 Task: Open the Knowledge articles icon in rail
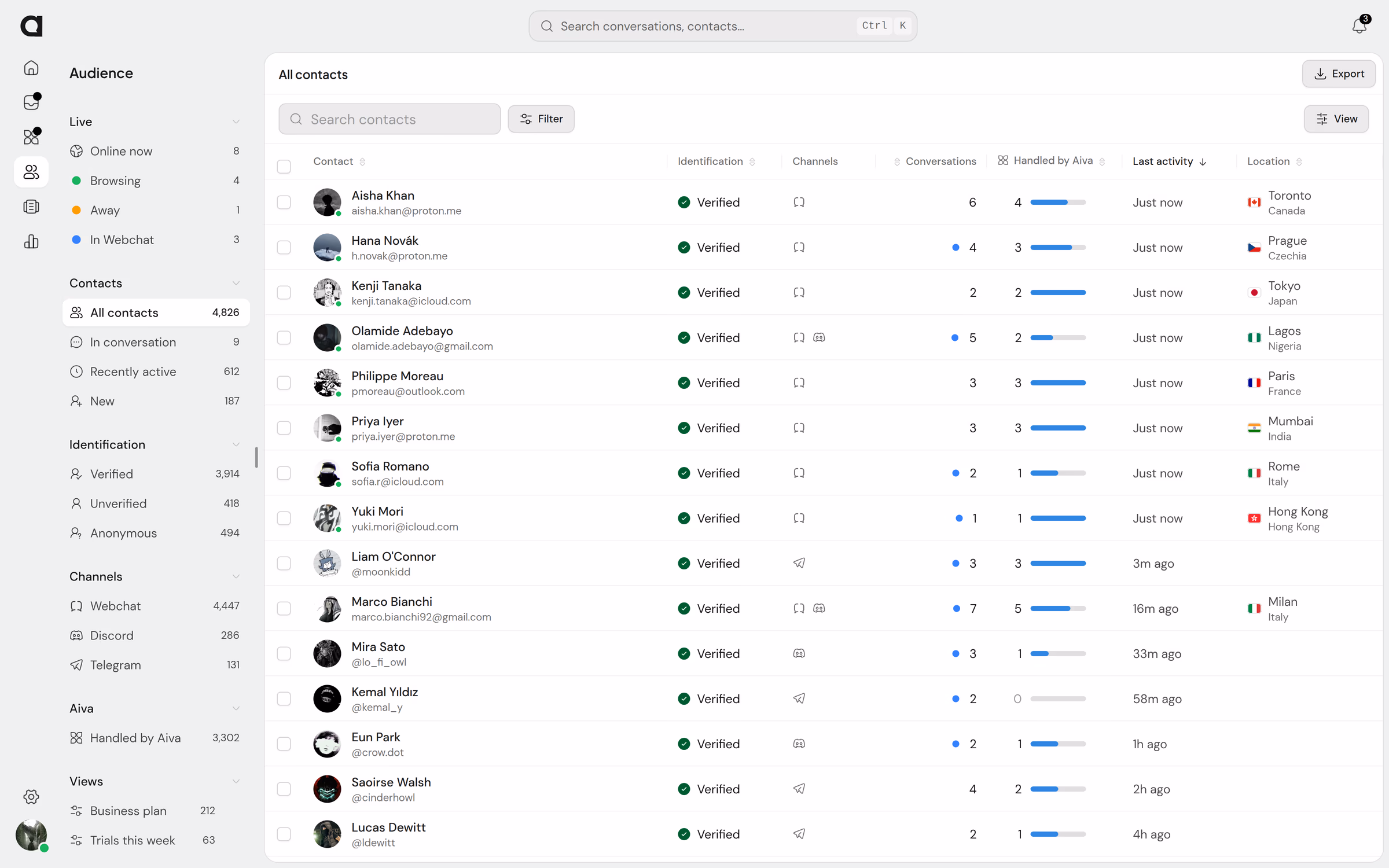click(x=31, y=207)
